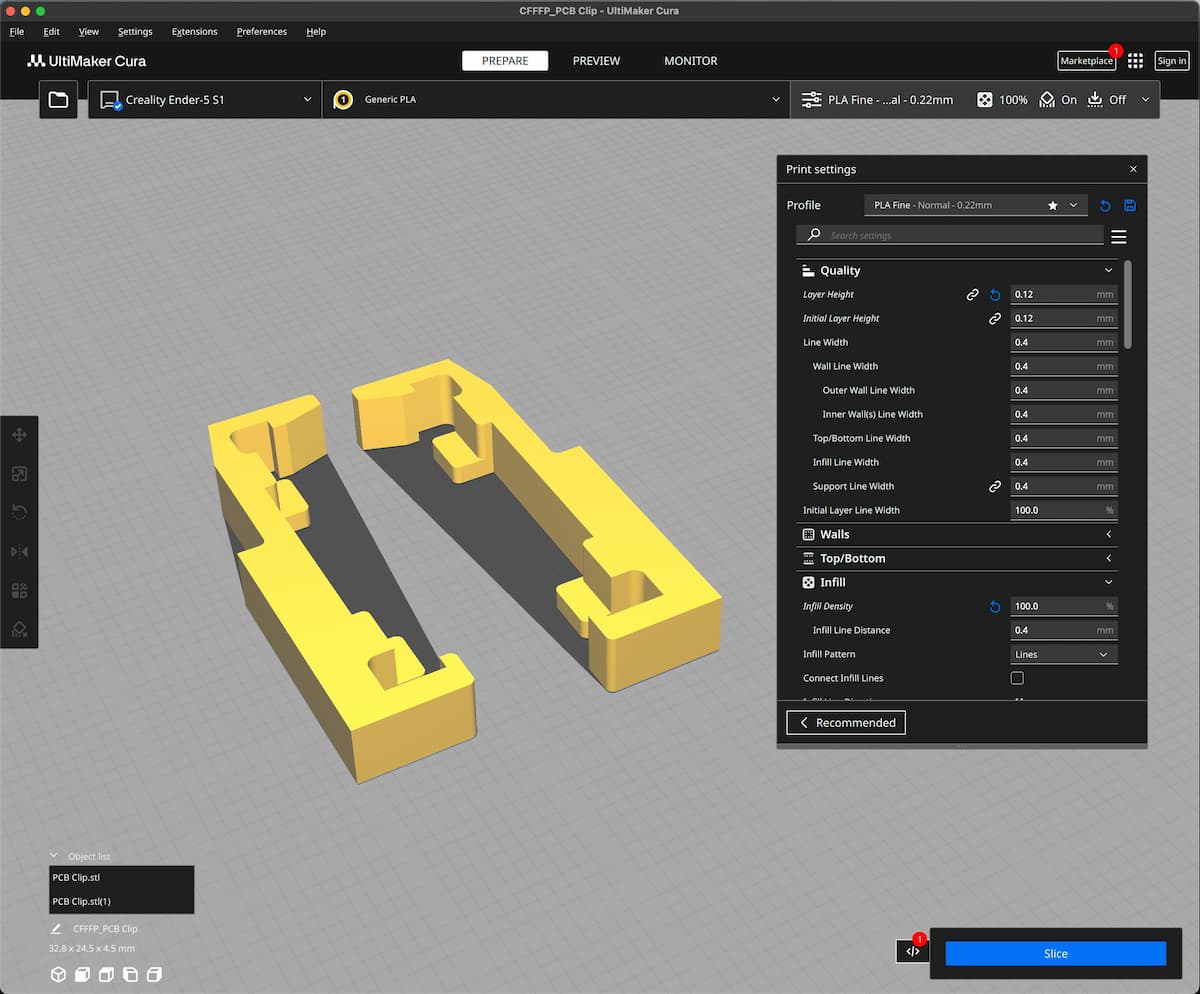Expand the Top/Bottom settings section
This screenshot has height=994, width=1200.
[957, 559]
